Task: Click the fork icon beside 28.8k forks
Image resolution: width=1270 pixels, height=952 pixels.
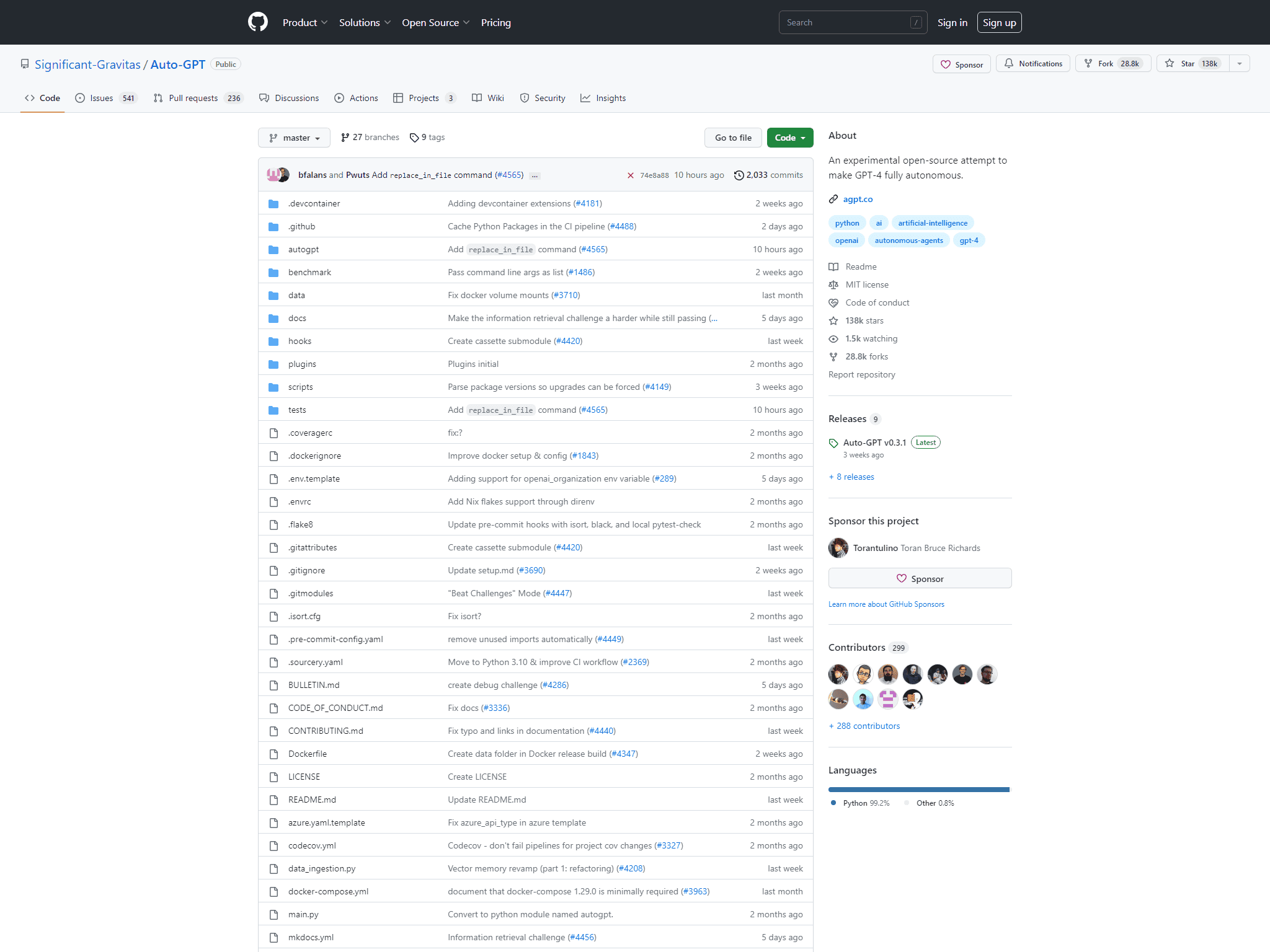Action: point(833,356)
